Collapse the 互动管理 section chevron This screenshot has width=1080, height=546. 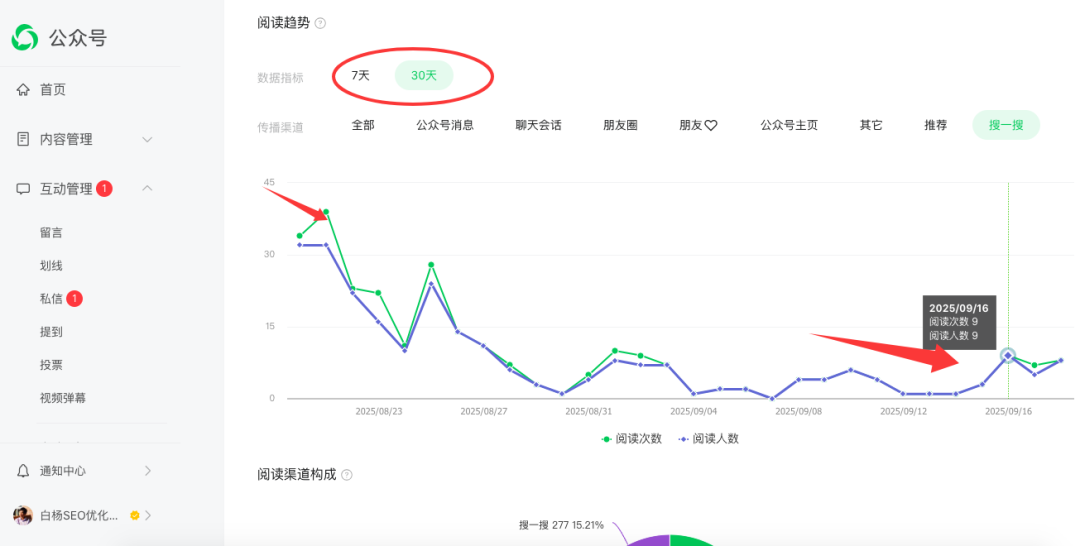[x=147, y=188]
